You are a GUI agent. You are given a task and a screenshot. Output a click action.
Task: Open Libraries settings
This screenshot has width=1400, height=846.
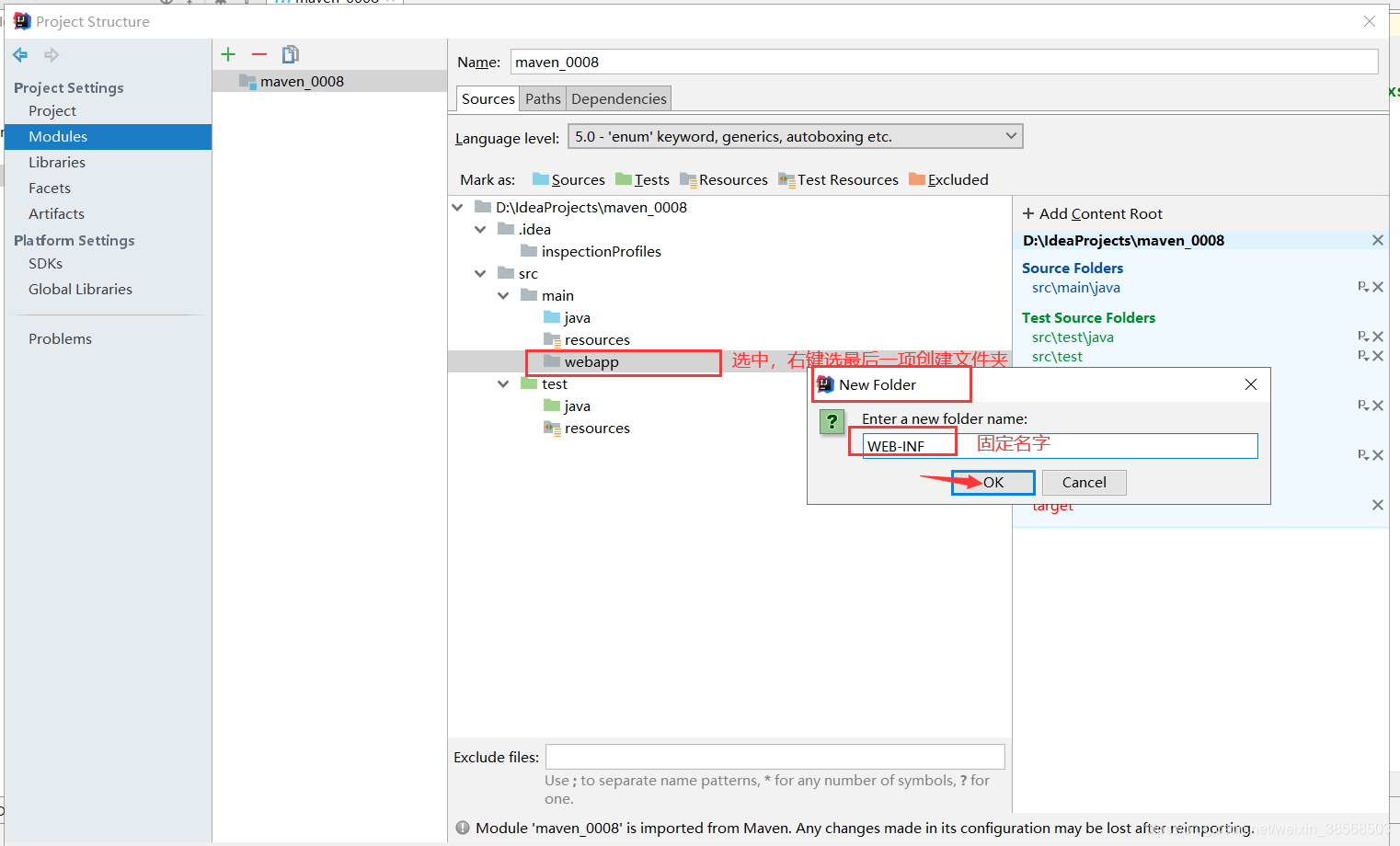[x=57, y=162]
